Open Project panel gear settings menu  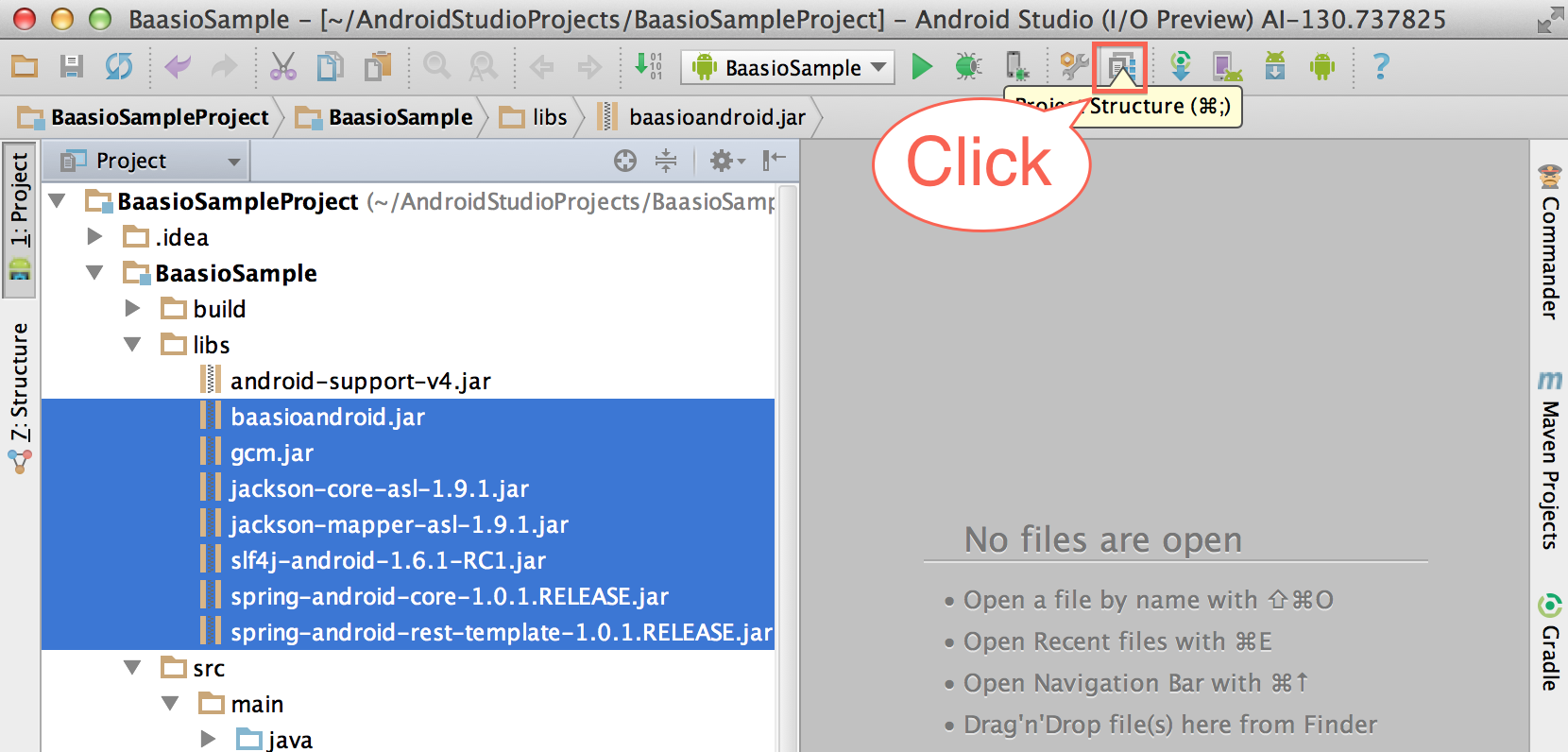[726, 161]
